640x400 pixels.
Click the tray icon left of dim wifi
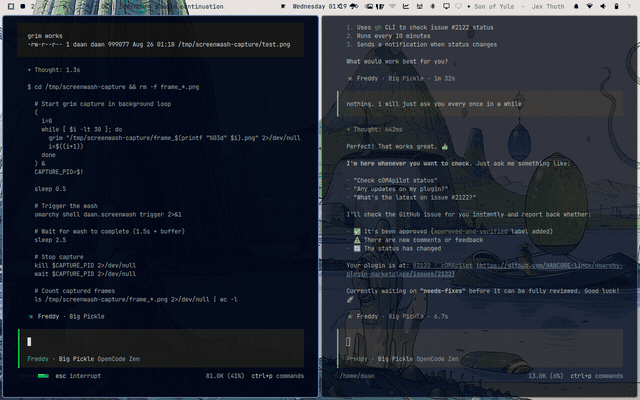(380, 6)
